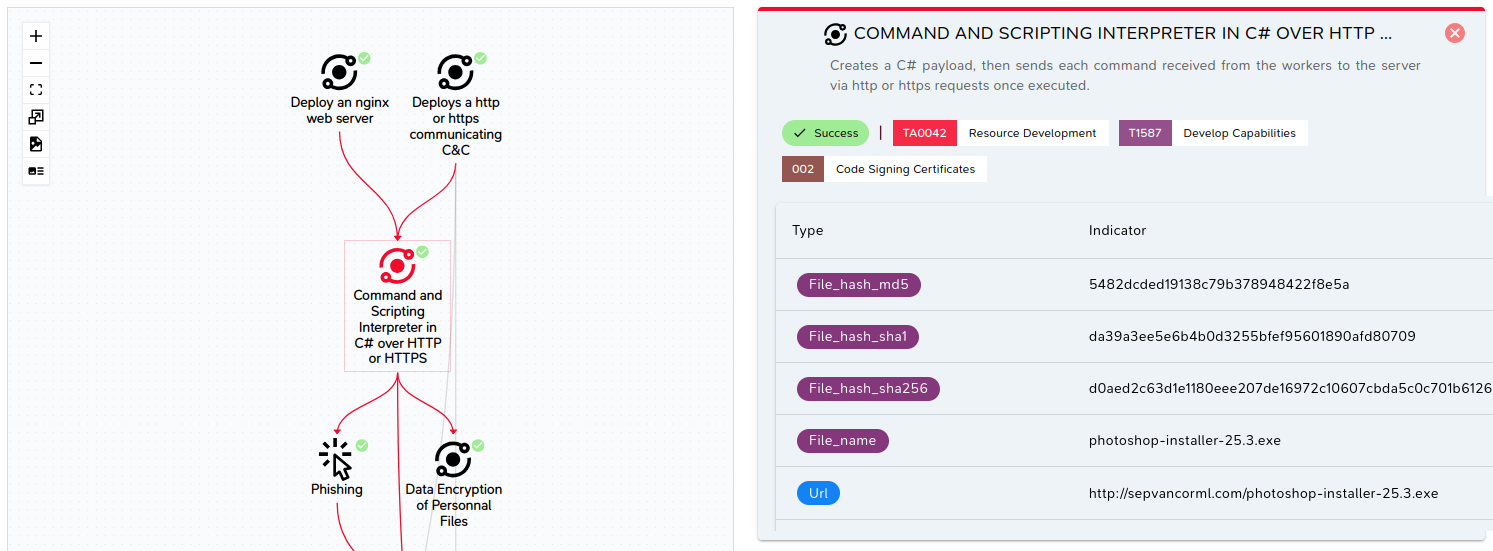1493x551 pixels.
Task: Click success checkmark on Command and Scripting node
Action: [422, 251]
